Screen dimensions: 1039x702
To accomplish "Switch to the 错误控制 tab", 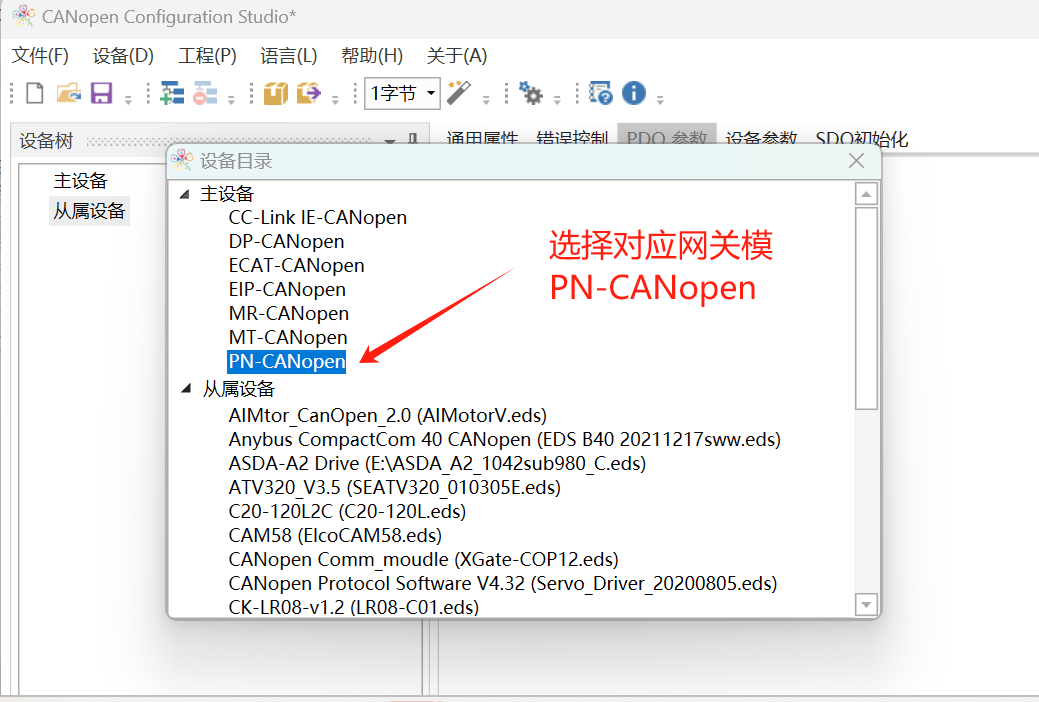I will [572, 138].
